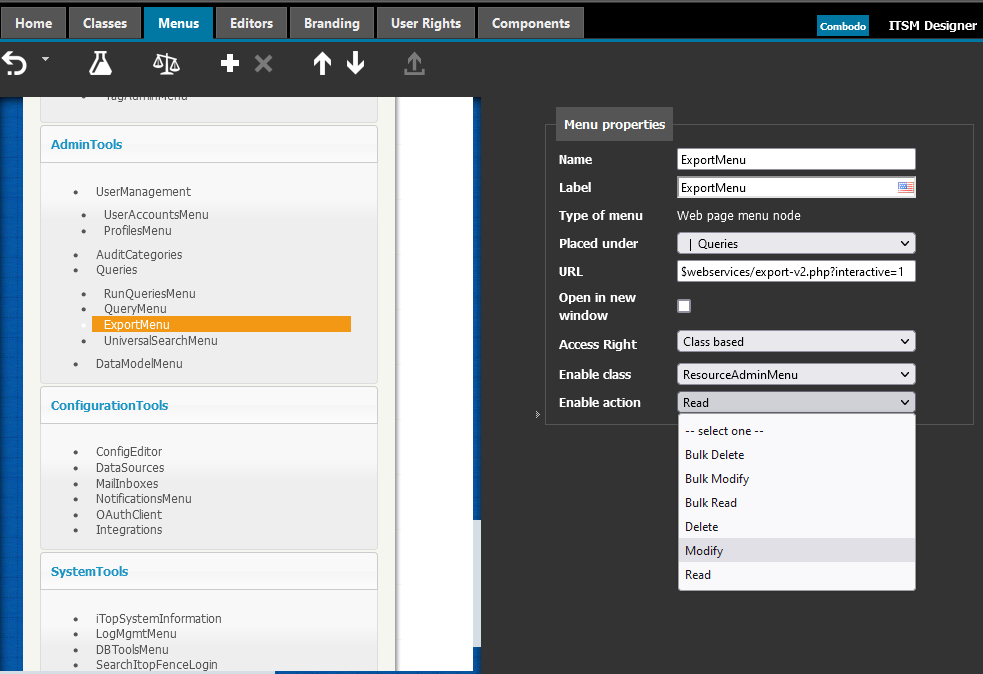This screenshot has height=674, width=983.
Task: Click the plus icon to add menu
Action: click(x=230, y=64)
